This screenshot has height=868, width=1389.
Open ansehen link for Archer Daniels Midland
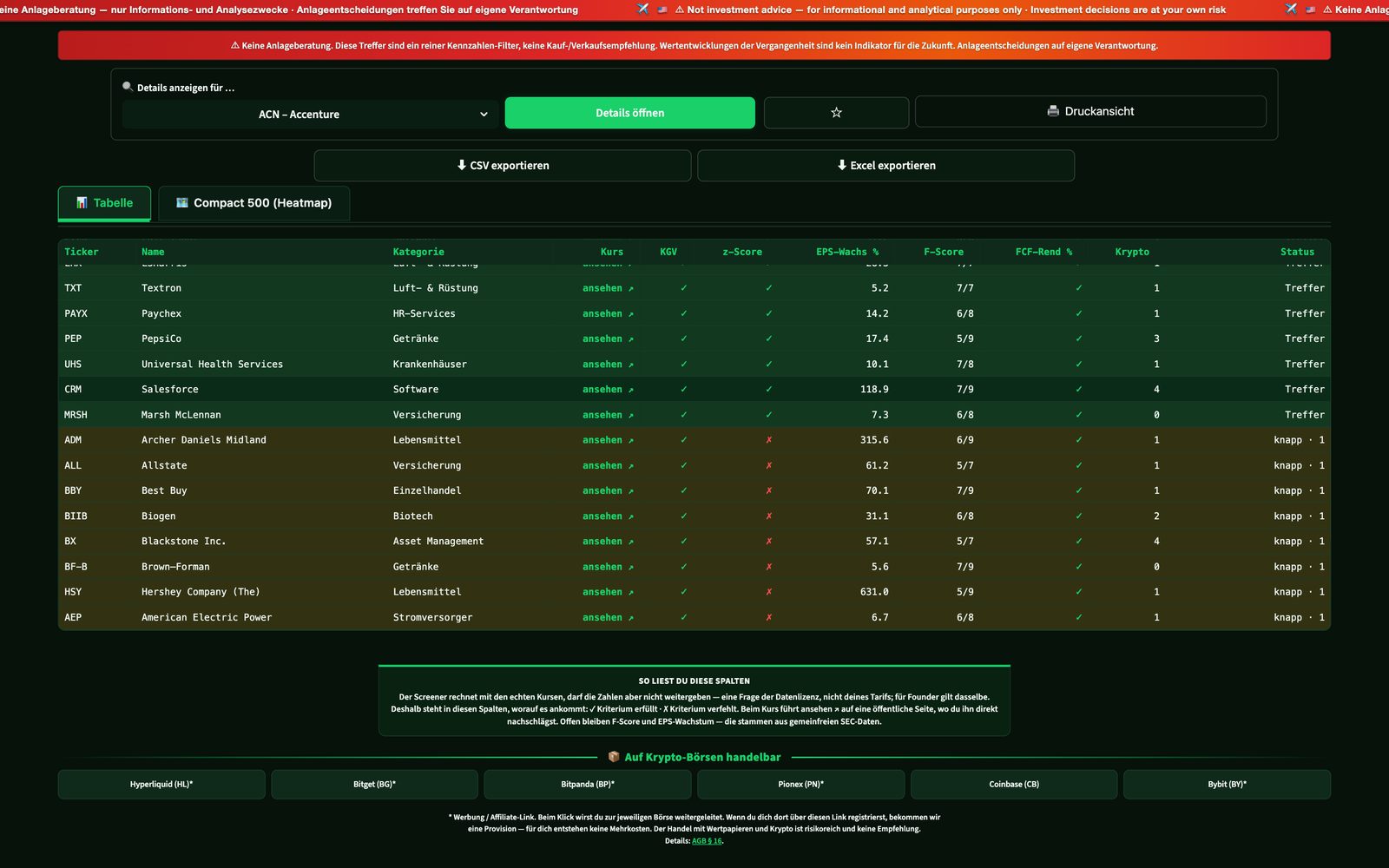point(608,440)
